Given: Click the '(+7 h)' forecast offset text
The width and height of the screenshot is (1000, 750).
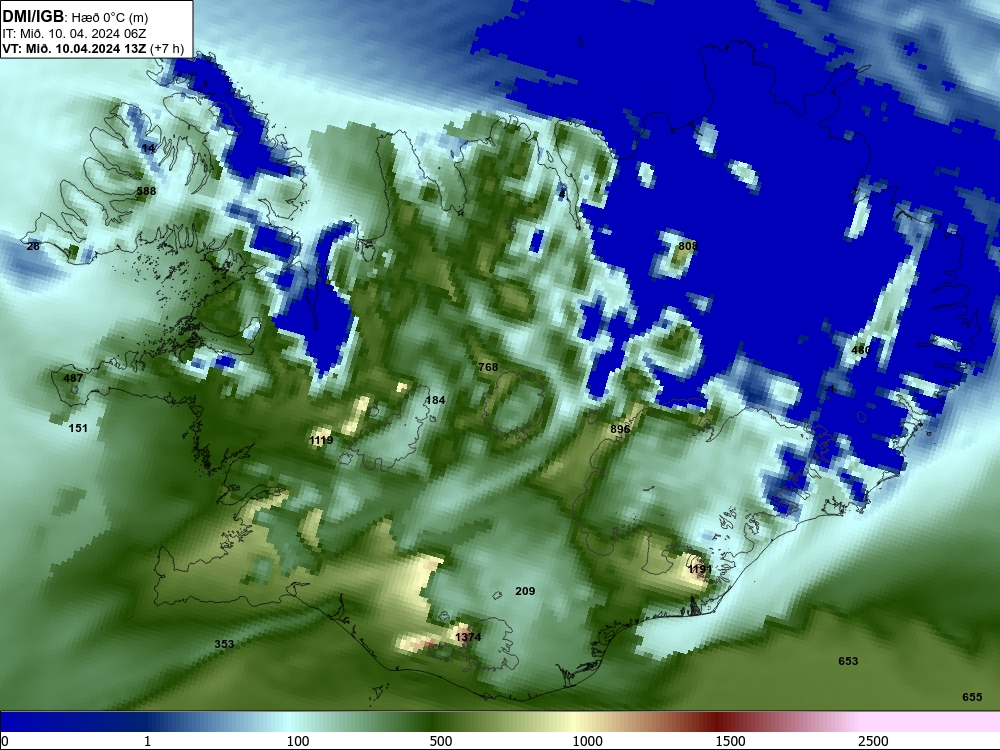Looking at the screenshot, I should (167, 48).
